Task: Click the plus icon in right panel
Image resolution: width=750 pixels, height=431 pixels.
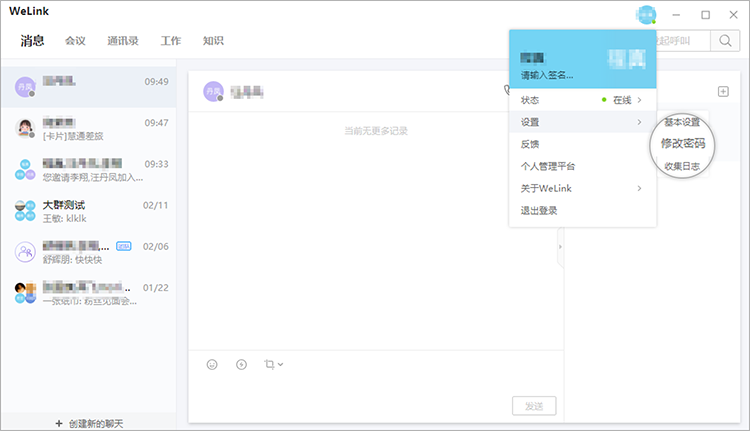Action: click(723, 92)
